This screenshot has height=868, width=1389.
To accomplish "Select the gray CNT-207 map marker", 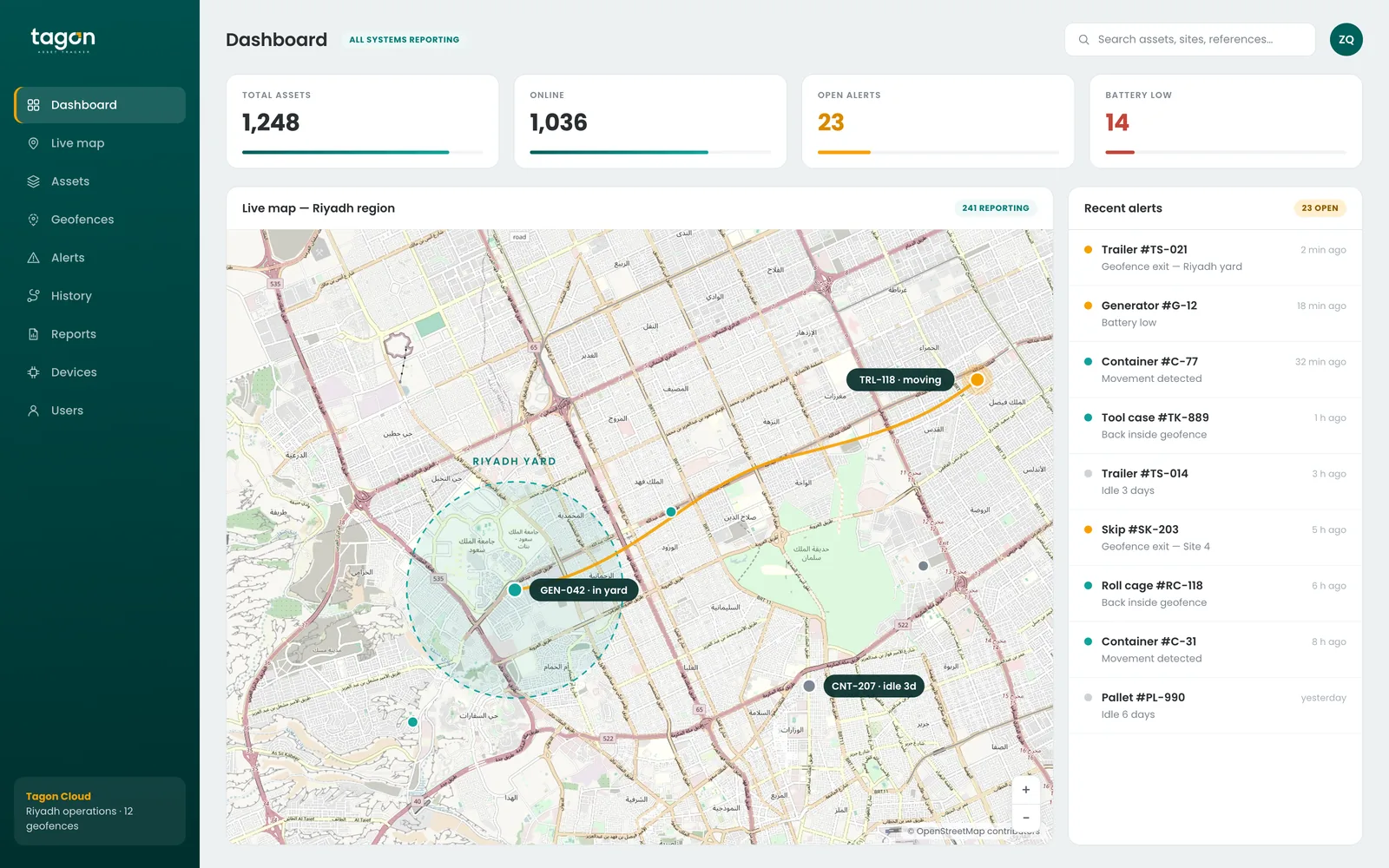I will [809, 686].
